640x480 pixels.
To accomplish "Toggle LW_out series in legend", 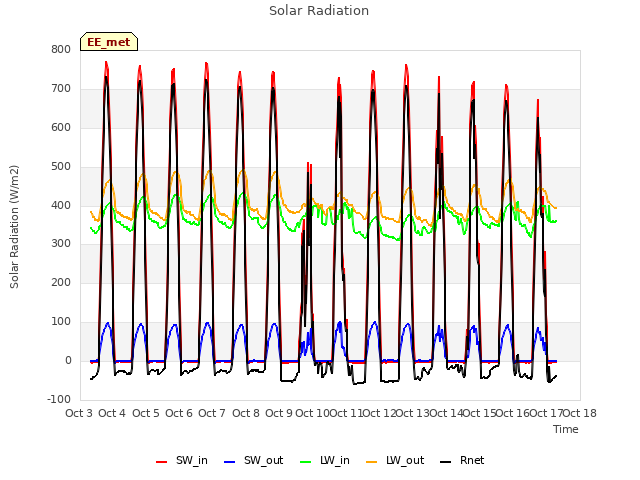I will [x=395, y=460].
